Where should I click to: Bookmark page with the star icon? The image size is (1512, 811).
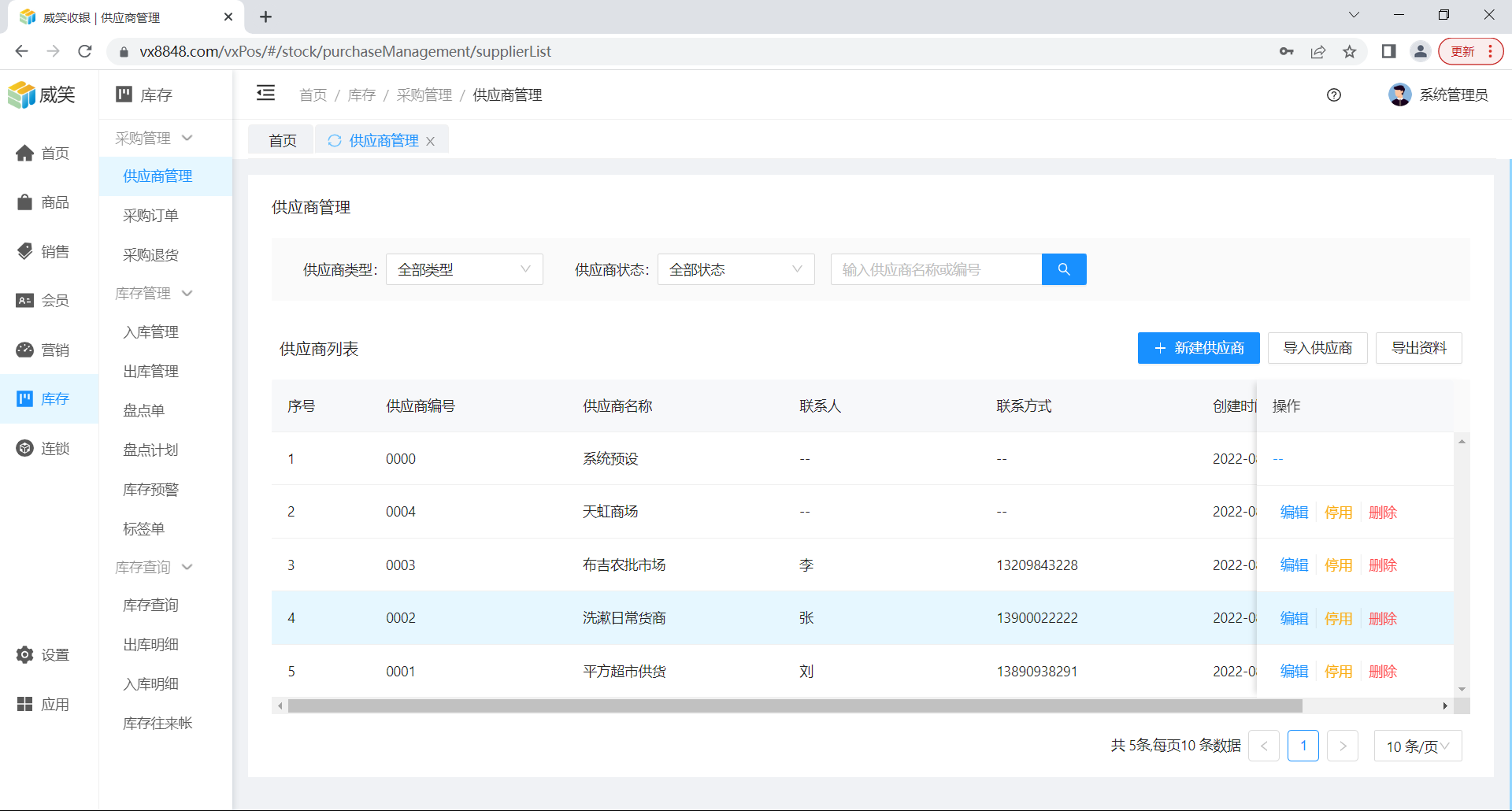tap(1349, 52)
